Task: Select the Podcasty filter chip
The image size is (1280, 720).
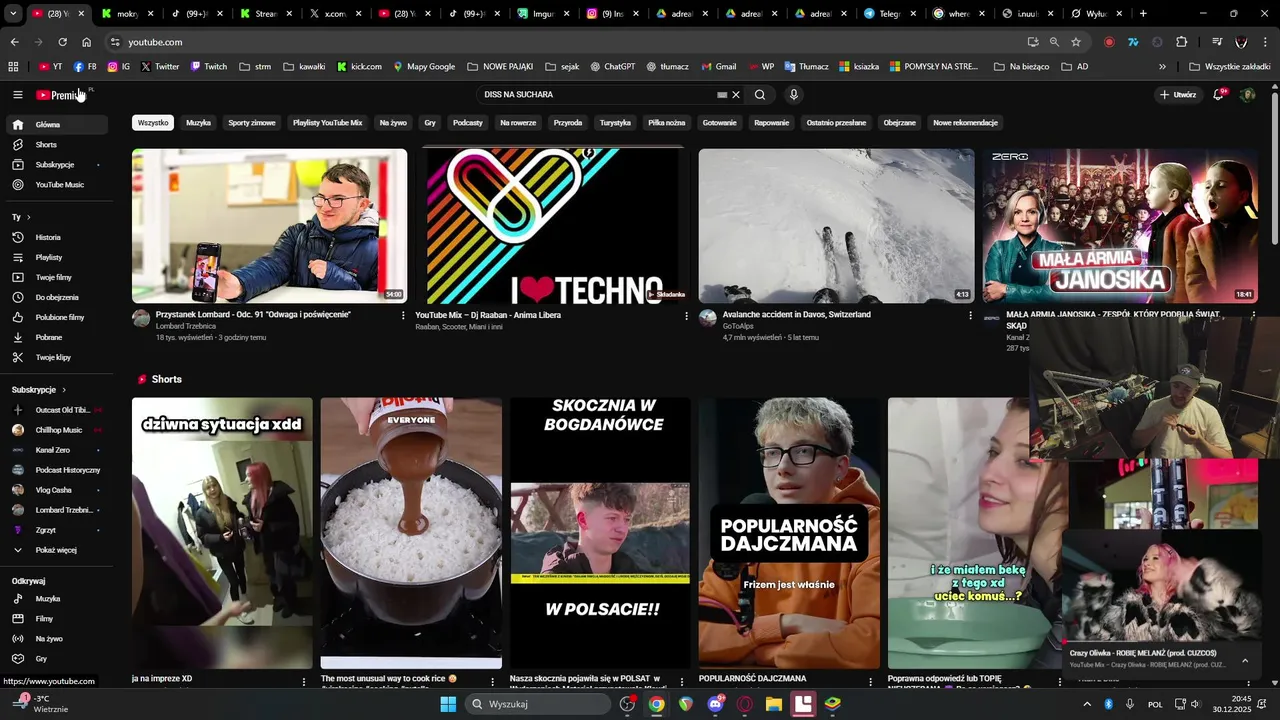Action: [x=468, y=123]
